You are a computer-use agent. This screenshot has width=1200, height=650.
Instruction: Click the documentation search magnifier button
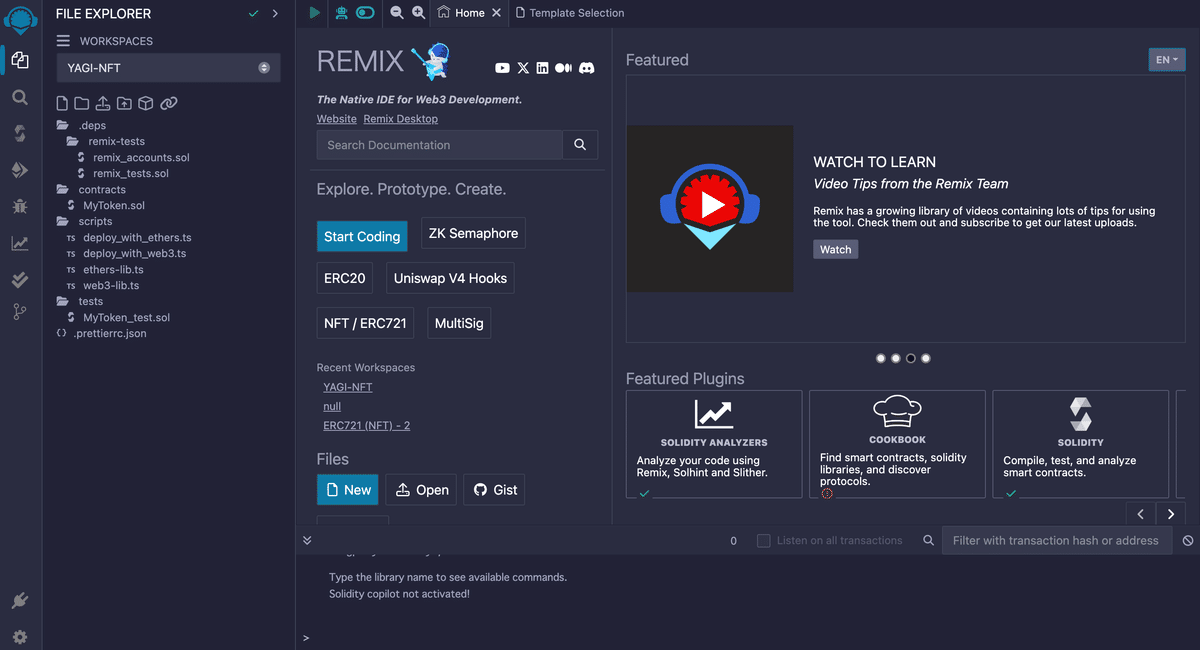point(580,145)
